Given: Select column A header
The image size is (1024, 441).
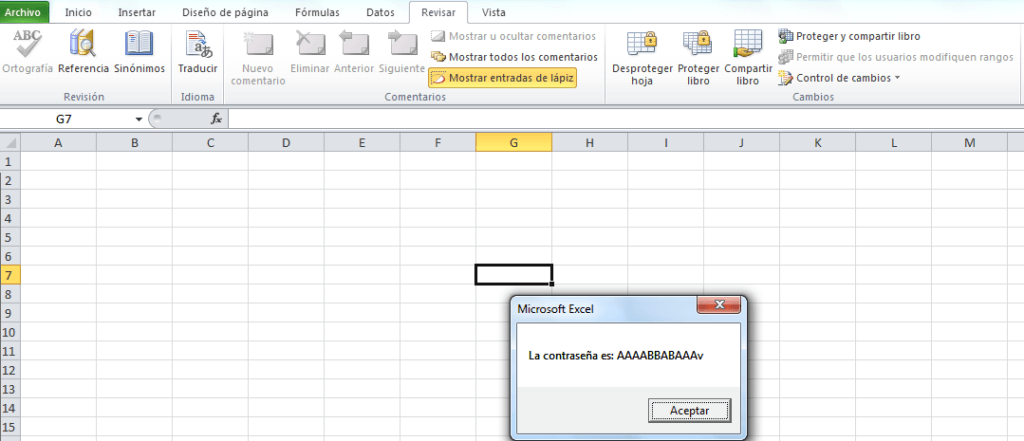Looking at the screenshot, I should [58, 142].
